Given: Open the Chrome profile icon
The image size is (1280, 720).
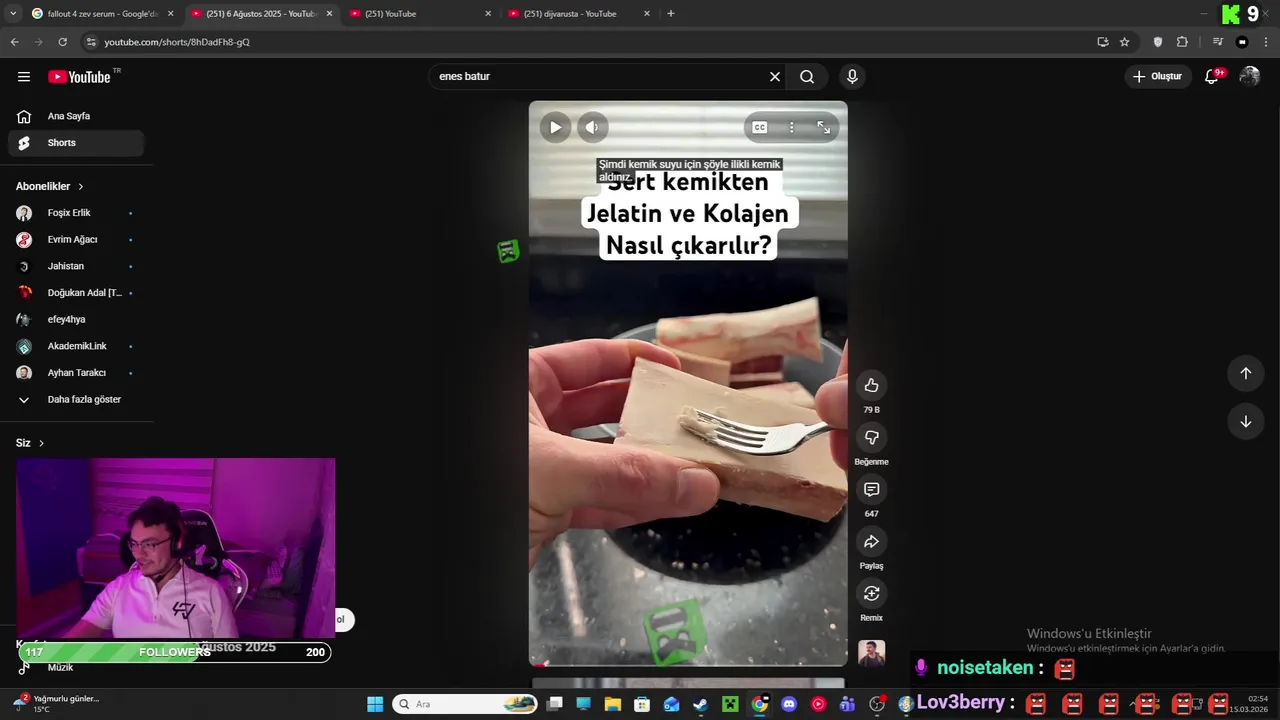Looking at the screenshot, I should point(1242,42).
